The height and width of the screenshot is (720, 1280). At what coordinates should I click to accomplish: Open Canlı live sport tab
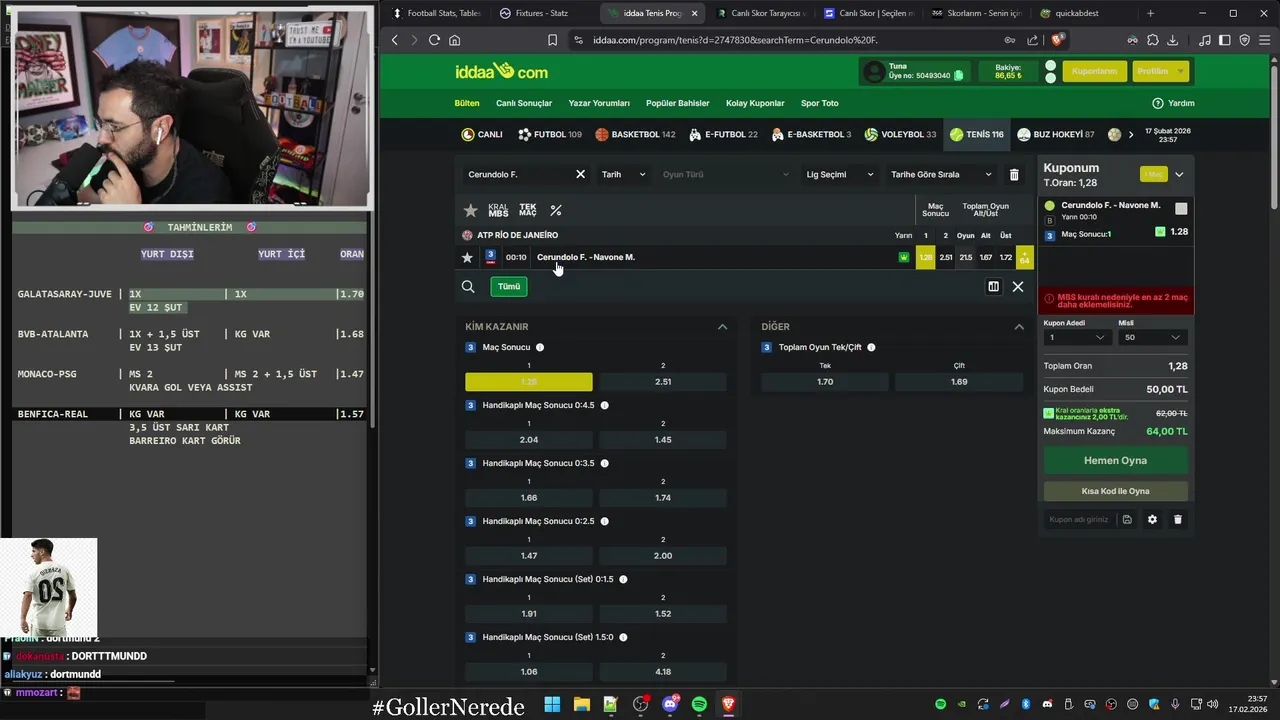pyautogui.click(x=482, y=134)
